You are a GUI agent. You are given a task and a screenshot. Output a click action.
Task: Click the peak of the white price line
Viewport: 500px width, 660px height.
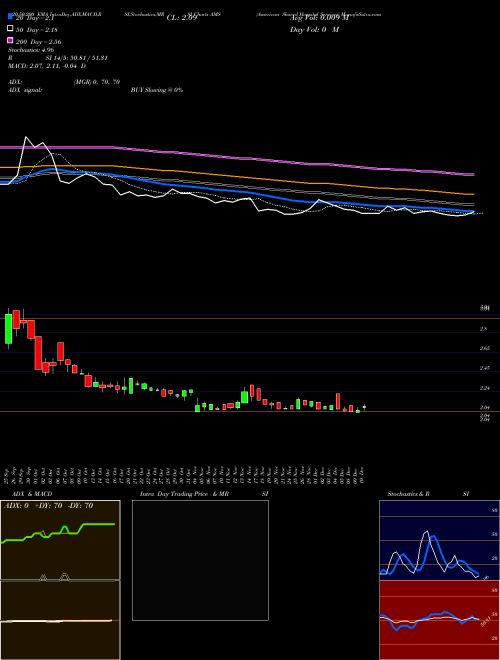click(x=26, y=137)
